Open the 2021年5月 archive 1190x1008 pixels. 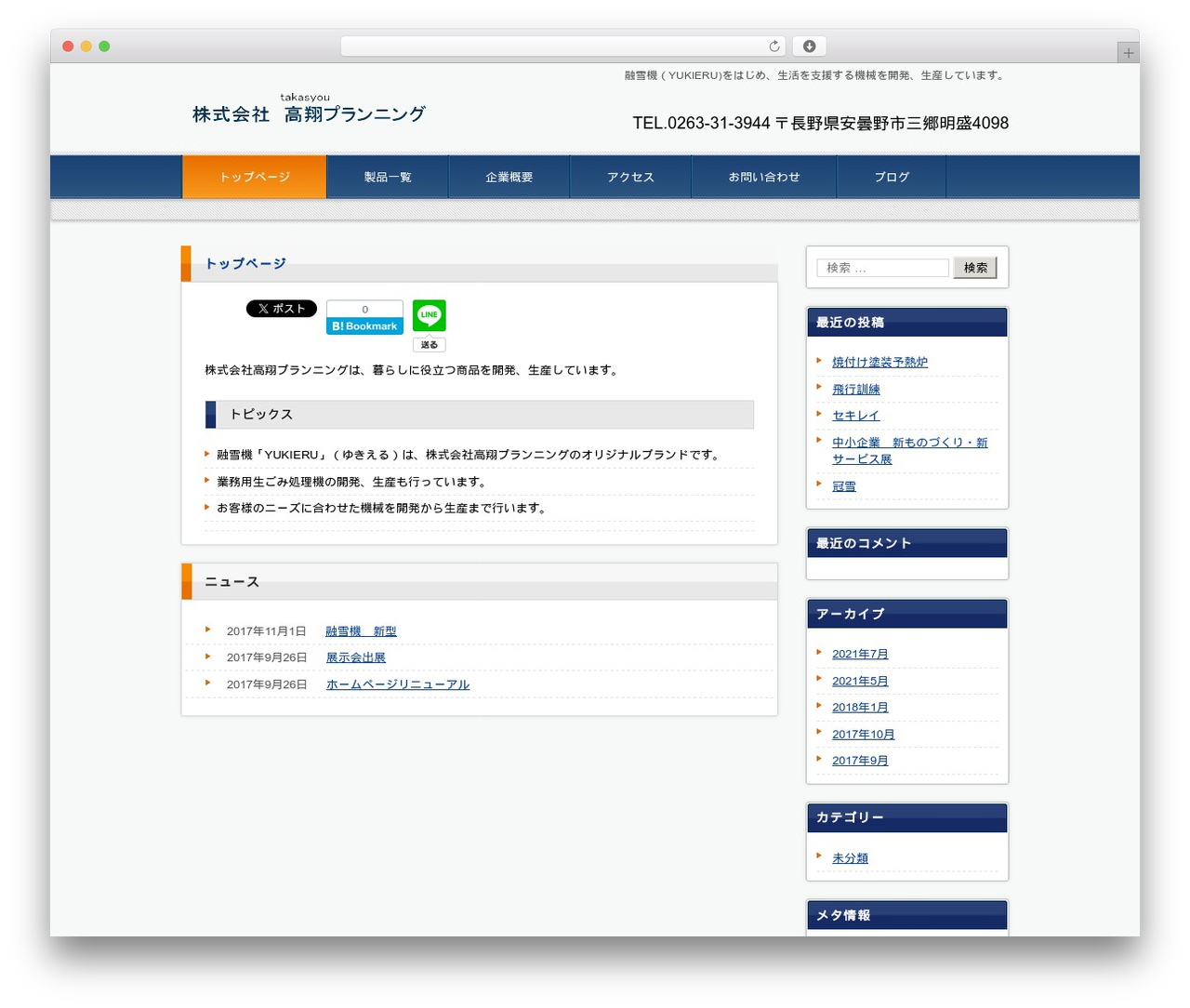(860, 682)
